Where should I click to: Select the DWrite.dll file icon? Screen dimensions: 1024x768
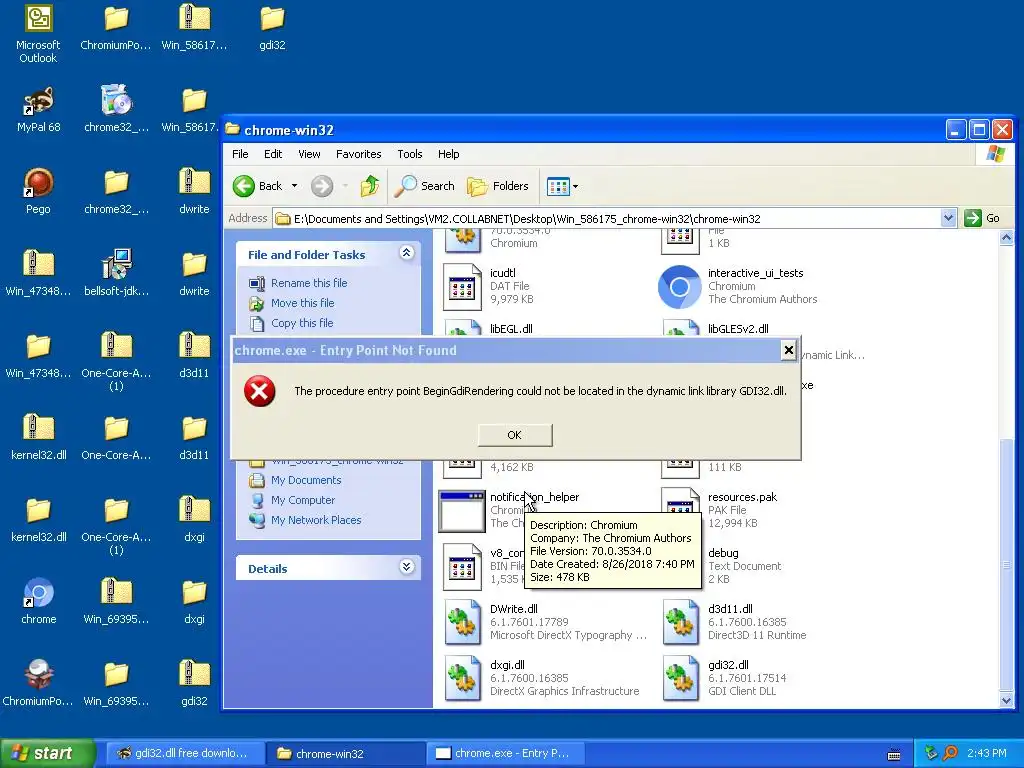462,622
